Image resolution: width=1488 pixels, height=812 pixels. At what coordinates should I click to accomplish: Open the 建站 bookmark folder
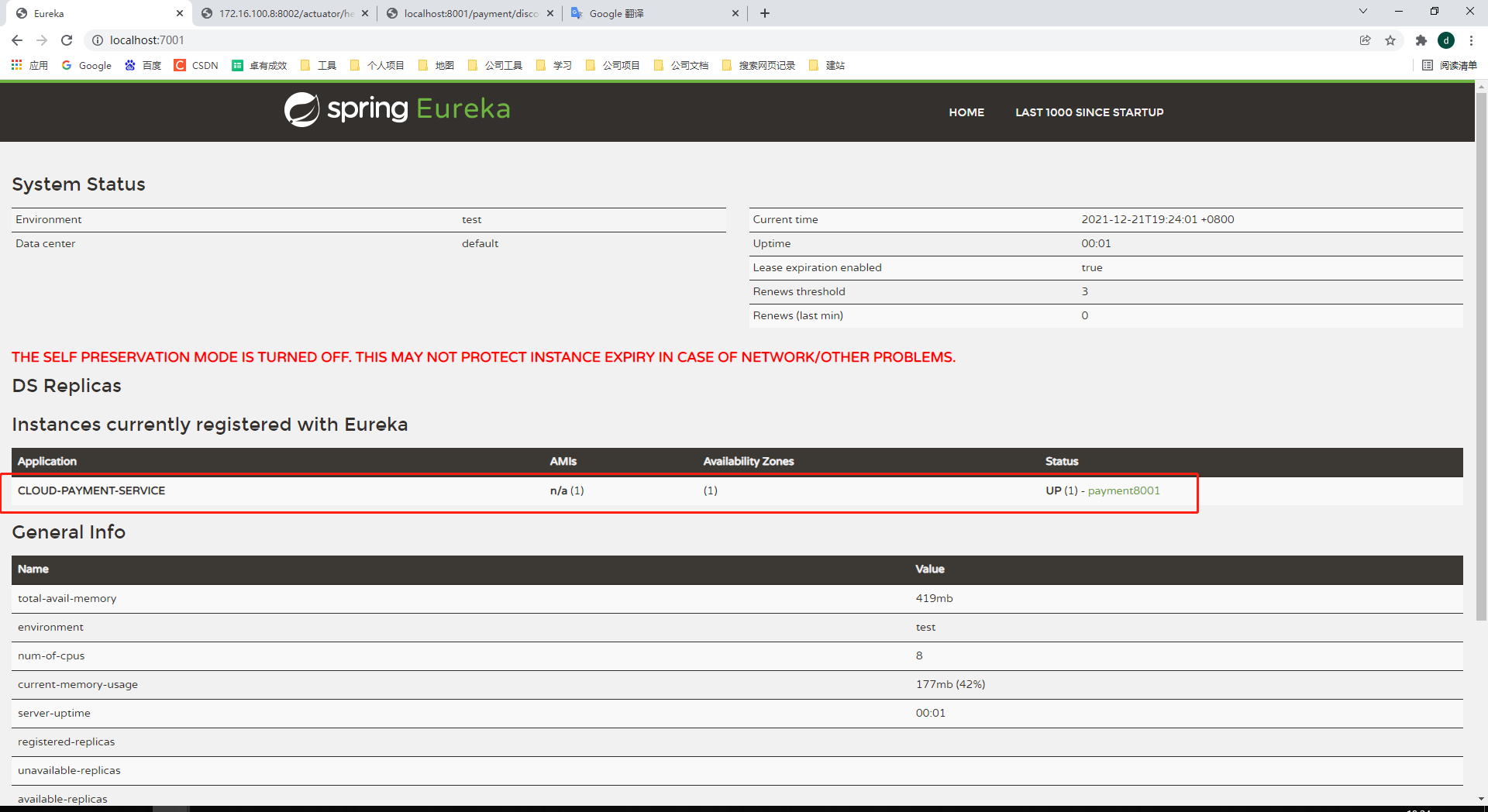[x=827, y=65]
